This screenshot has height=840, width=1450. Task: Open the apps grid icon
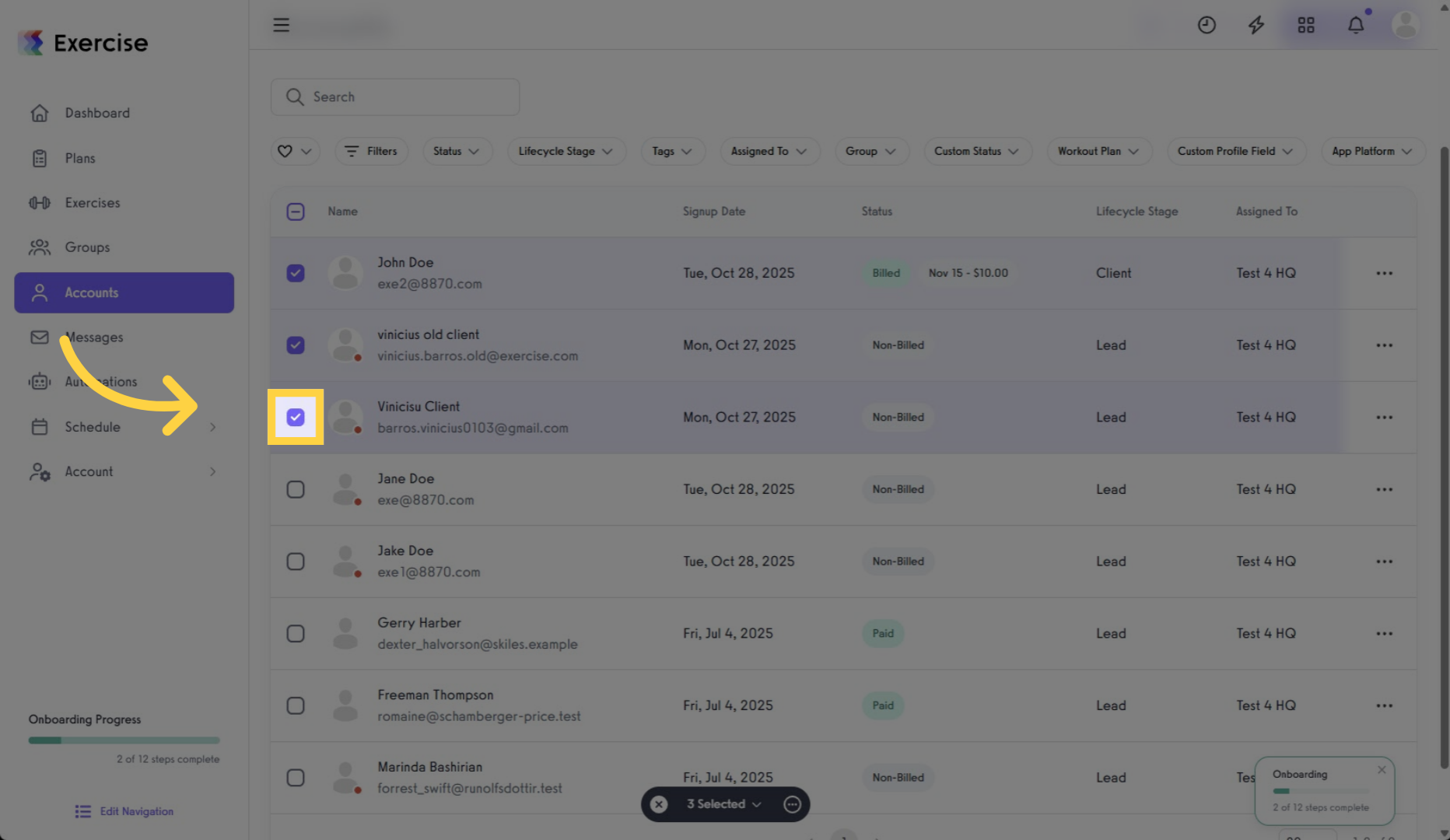[x=1305, y=25]
